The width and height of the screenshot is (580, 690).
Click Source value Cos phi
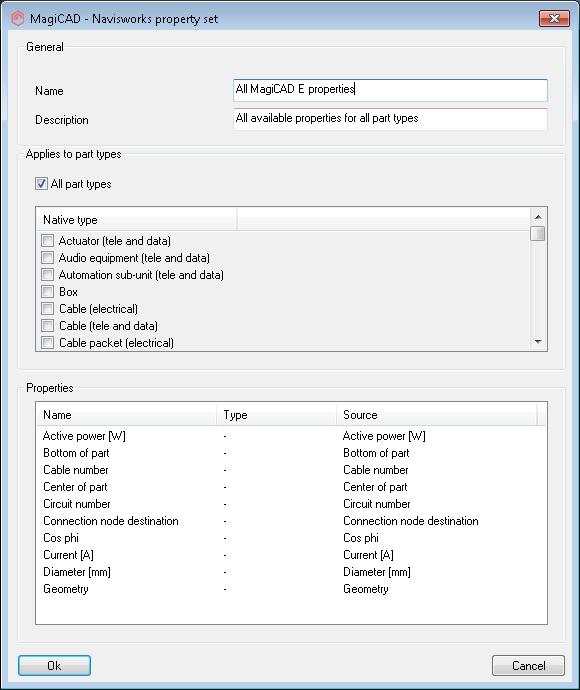[361, 538]
